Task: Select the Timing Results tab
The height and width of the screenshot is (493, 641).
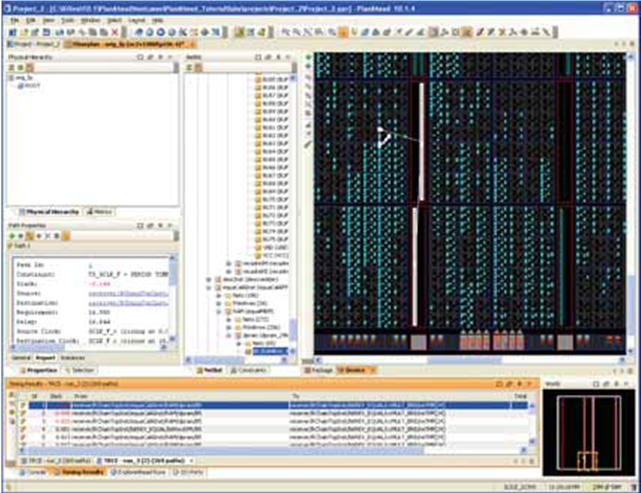Action: tap(79, 472)
